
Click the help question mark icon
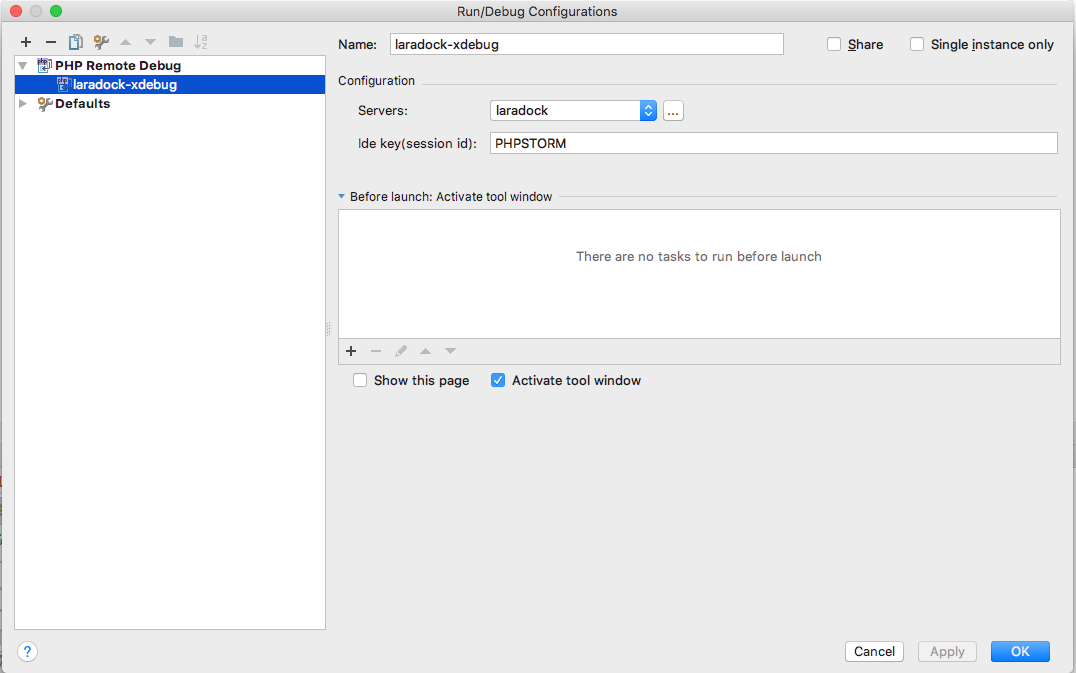(27, 651)
